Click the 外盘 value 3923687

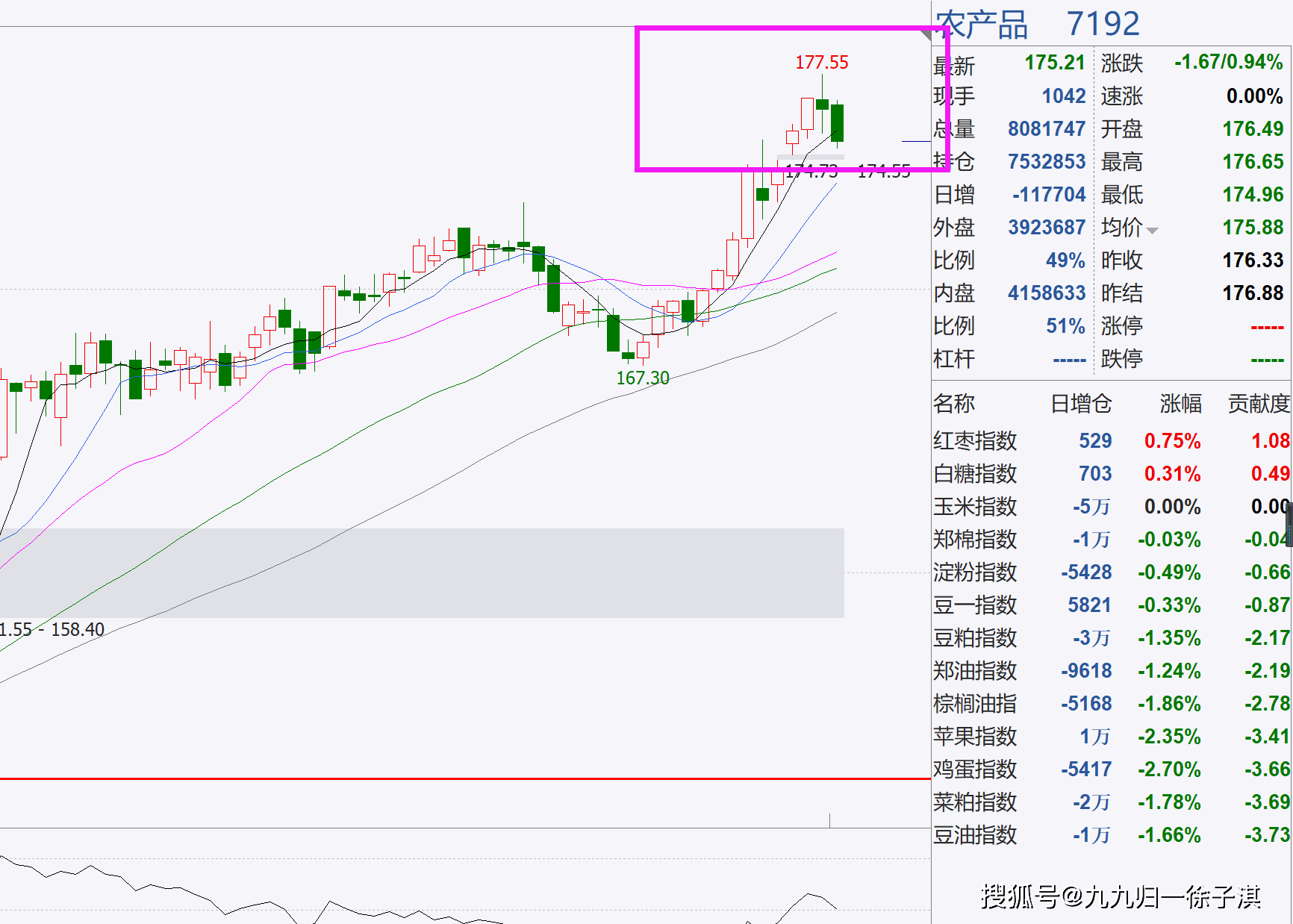[x=1047, y=228]
